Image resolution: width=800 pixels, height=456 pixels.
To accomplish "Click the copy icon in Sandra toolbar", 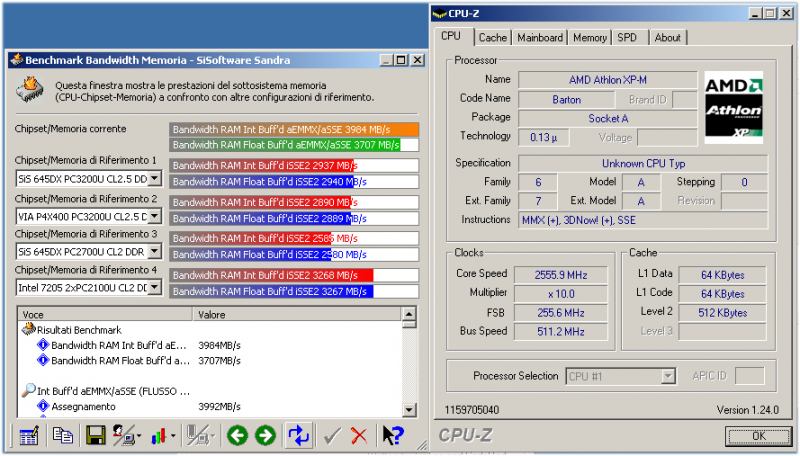I will pos(63,435).
